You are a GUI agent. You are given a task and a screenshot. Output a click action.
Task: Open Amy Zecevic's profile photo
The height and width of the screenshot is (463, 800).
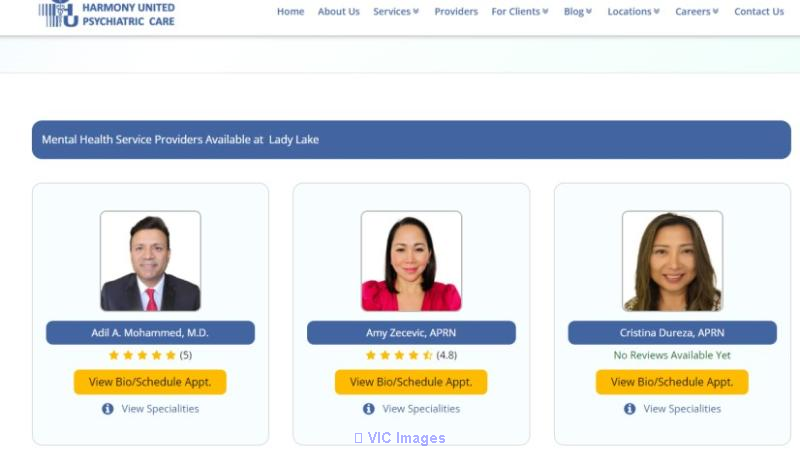pos(411,261)
